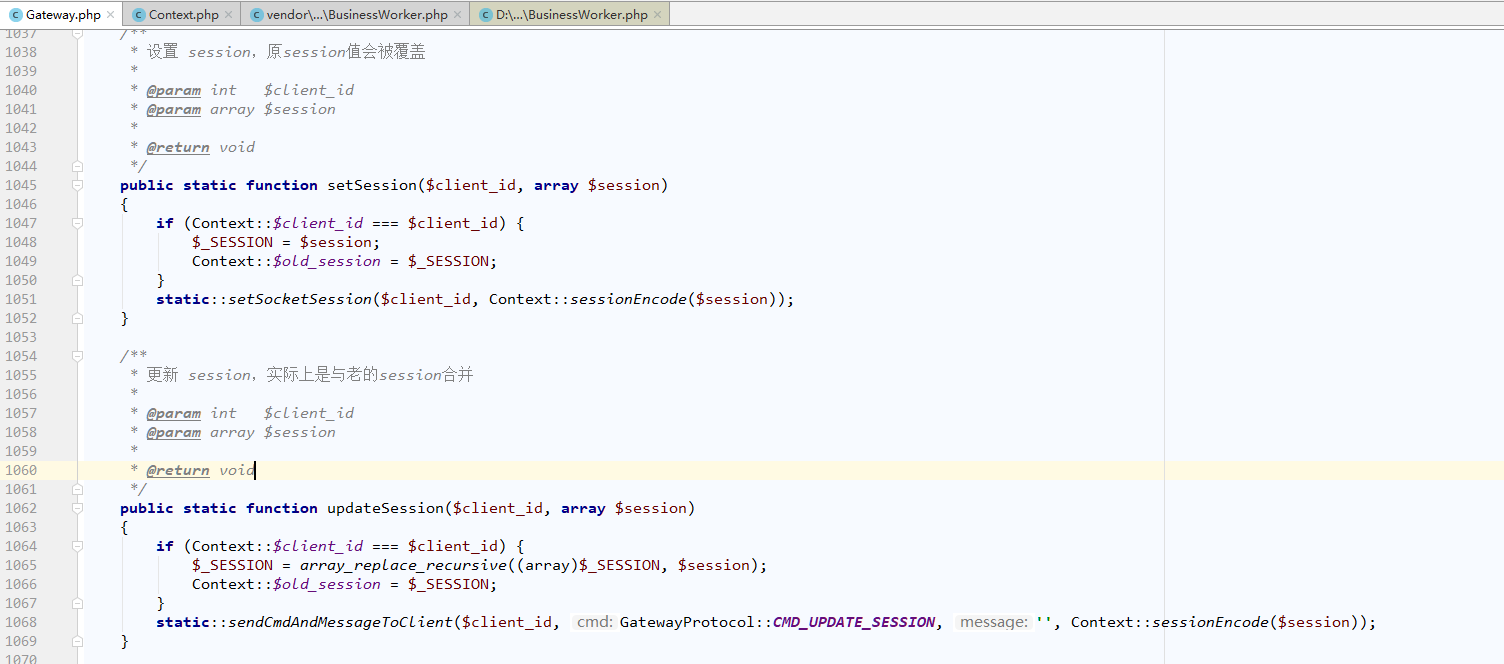Click line number 1064 in gutter

pos(21,546)
